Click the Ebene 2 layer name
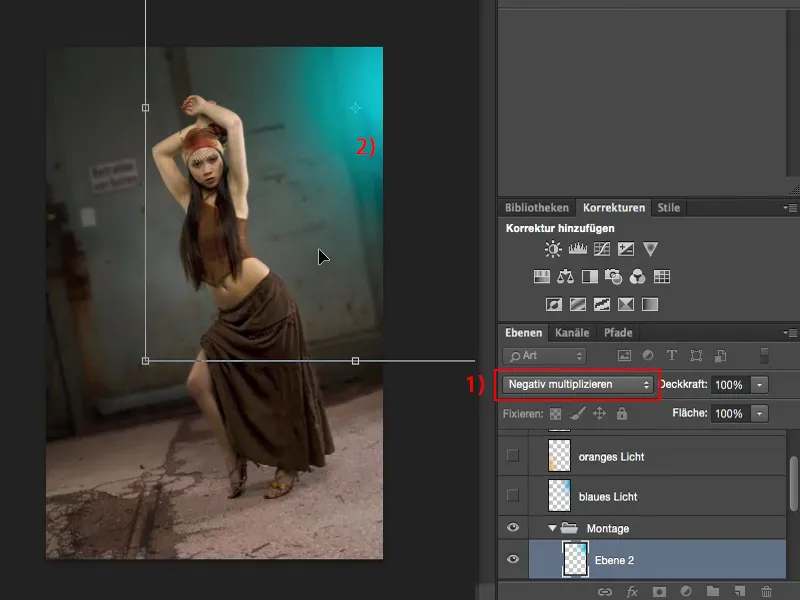Viewport: 800px width, 600px height. click(614, 560)
